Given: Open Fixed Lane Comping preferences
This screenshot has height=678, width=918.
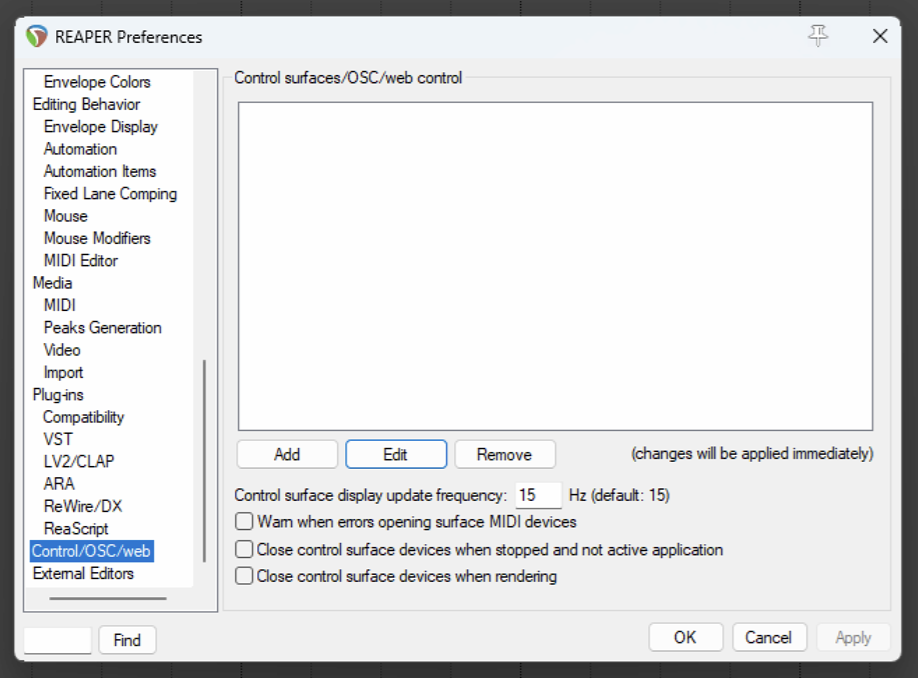Looking at the screenshot, I should click(110, 194).
